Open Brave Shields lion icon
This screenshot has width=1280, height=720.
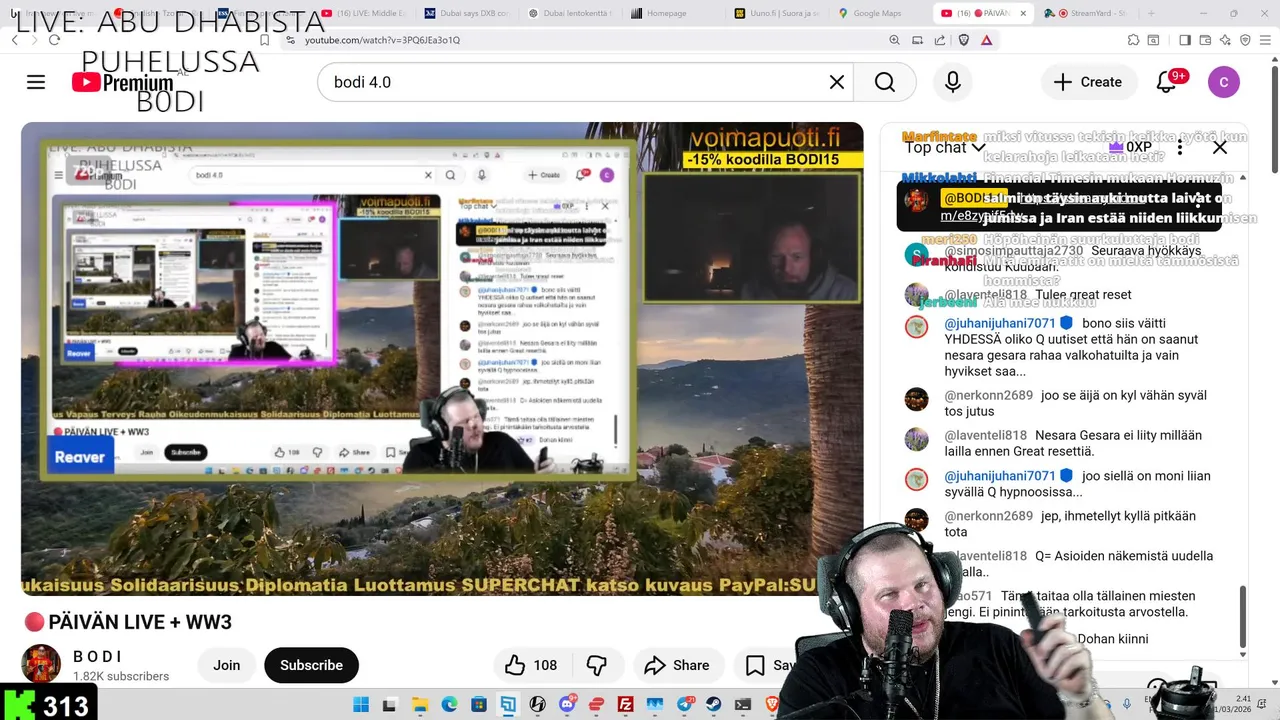pyautogui.click(x=963, y=40)
